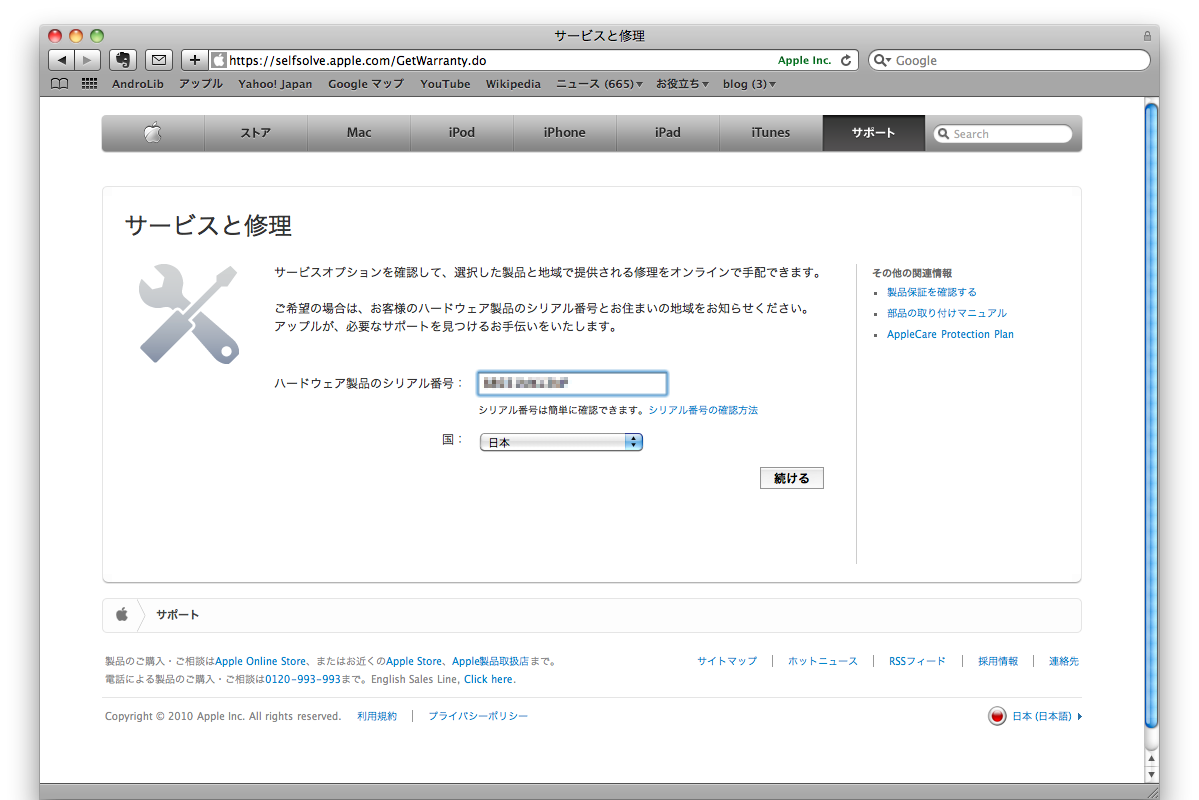Image resolution: width=1199 pixels, height=800 pixels.
Task: Open 部品の取り付けマニュアル link
Action: coord(947,313)
